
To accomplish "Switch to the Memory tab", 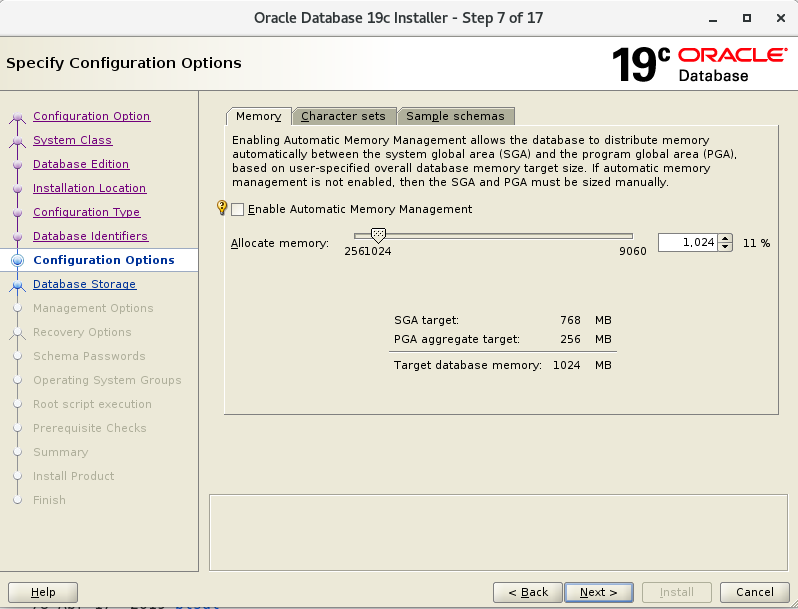I will click(259, 116).
